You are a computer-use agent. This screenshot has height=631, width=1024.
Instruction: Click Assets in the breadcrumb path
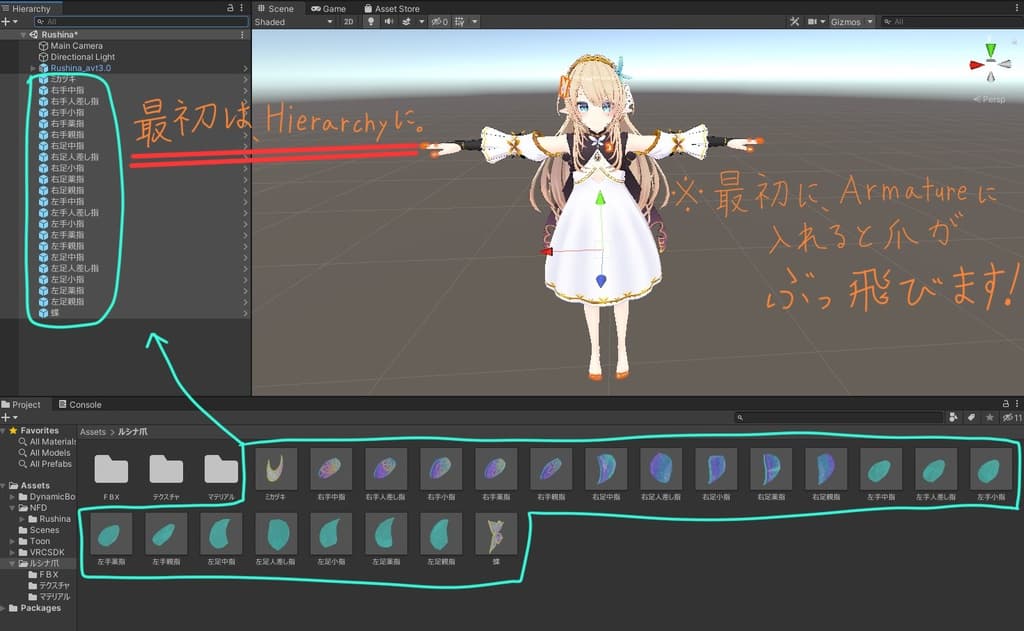(x=92, y=431)
